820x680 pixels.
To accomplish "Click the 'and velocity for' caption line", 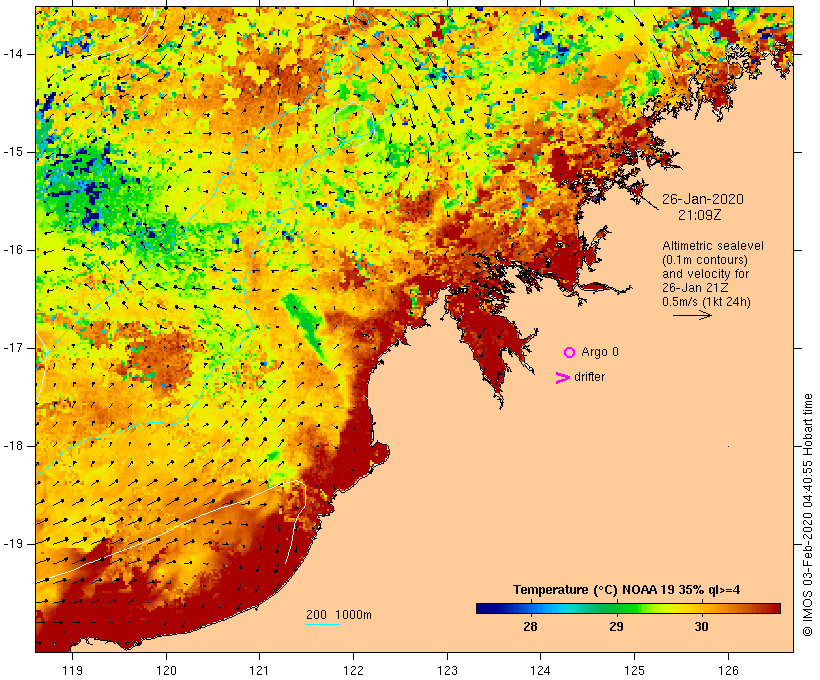I will coord(705,274).
